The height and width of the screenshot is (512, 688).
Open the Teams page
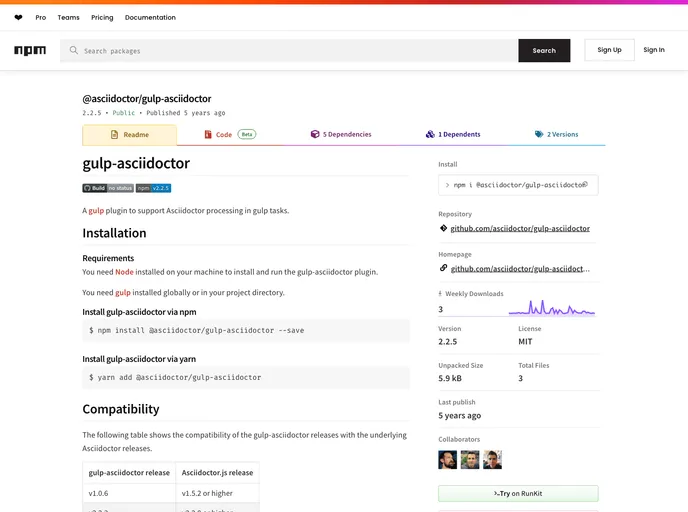[x=68, y=18]
